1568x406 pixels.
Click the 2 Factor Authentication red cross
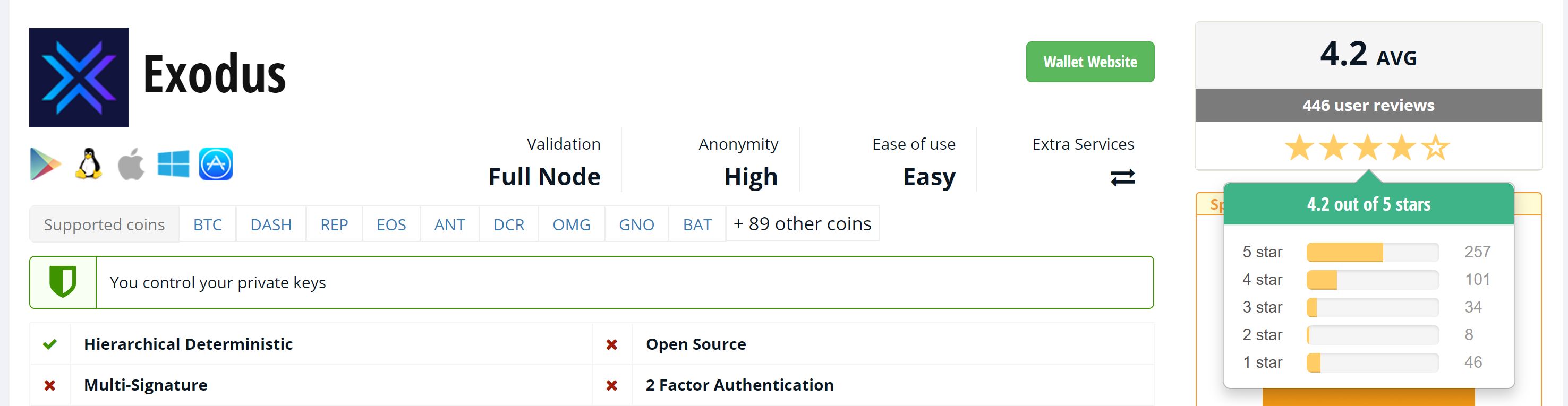tap(612, 385)
